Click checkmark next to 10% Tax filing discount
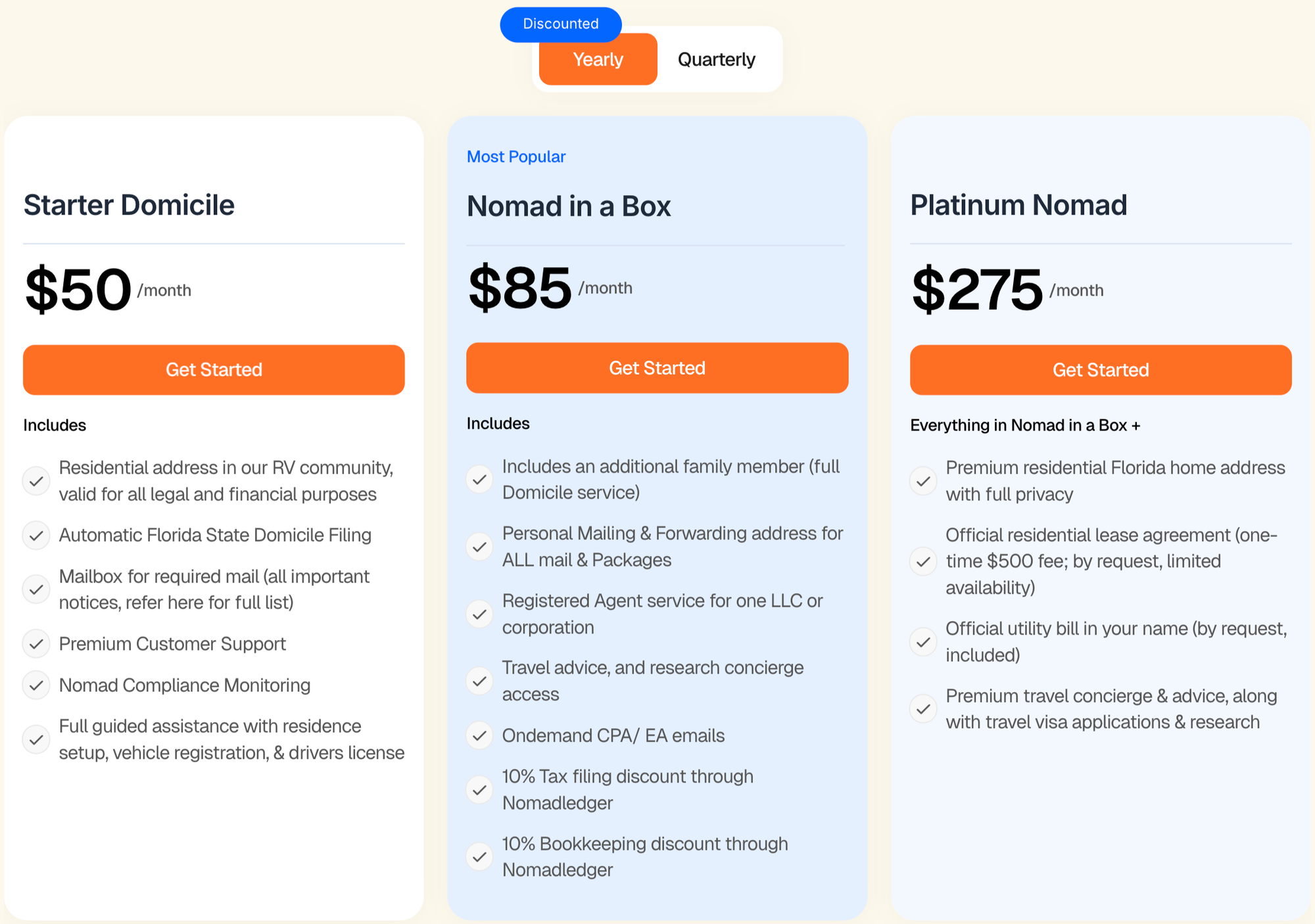Viewport: 1315px width, 924px height. (480, 789)
